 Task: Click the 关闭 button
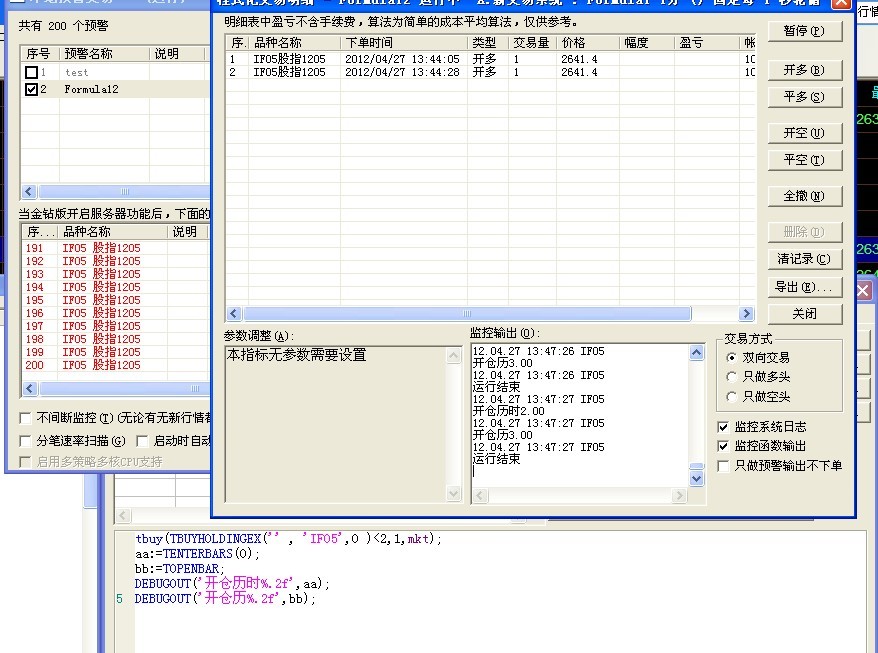(804, 314)
